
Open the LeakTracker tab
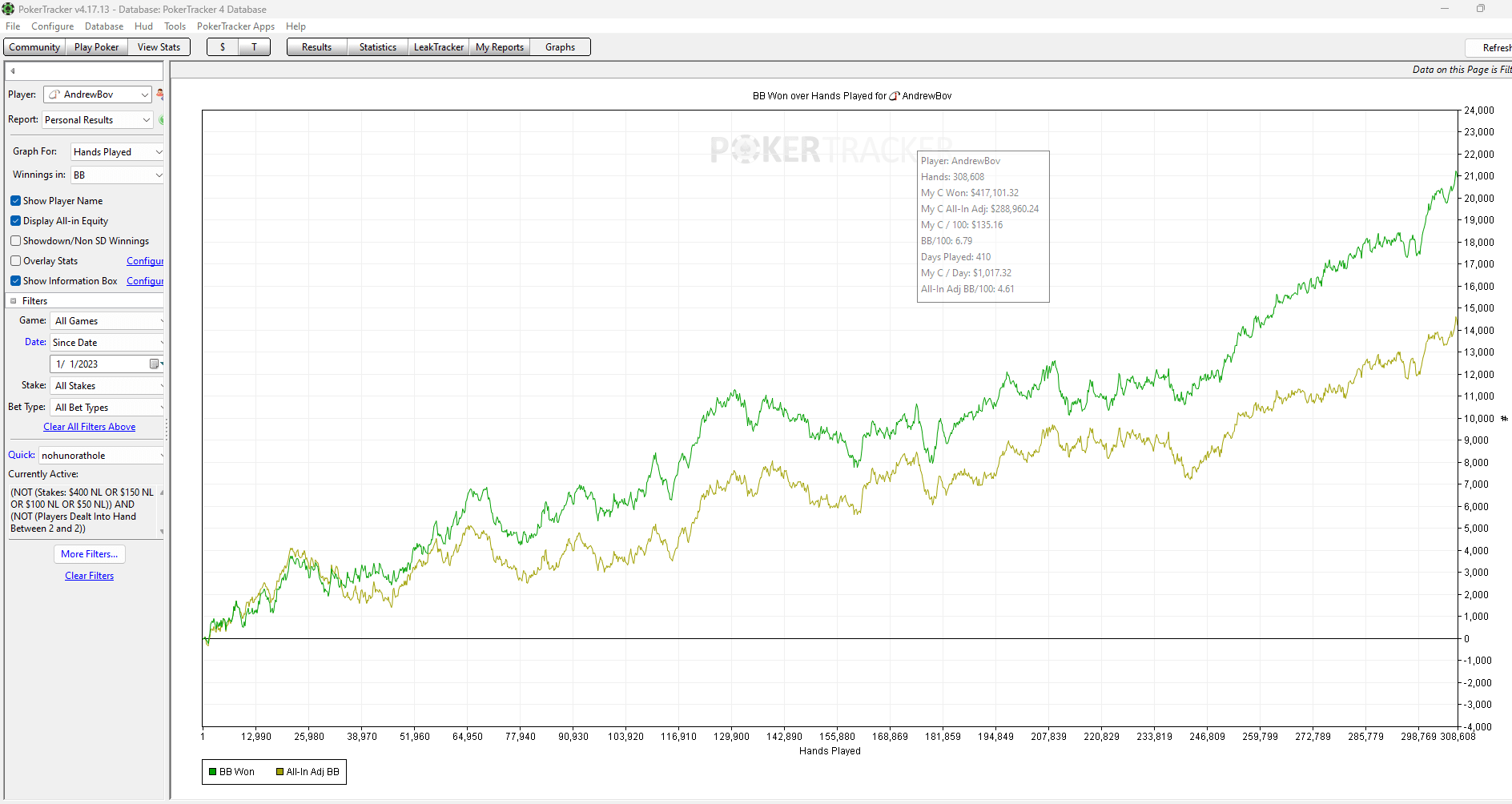439,47
